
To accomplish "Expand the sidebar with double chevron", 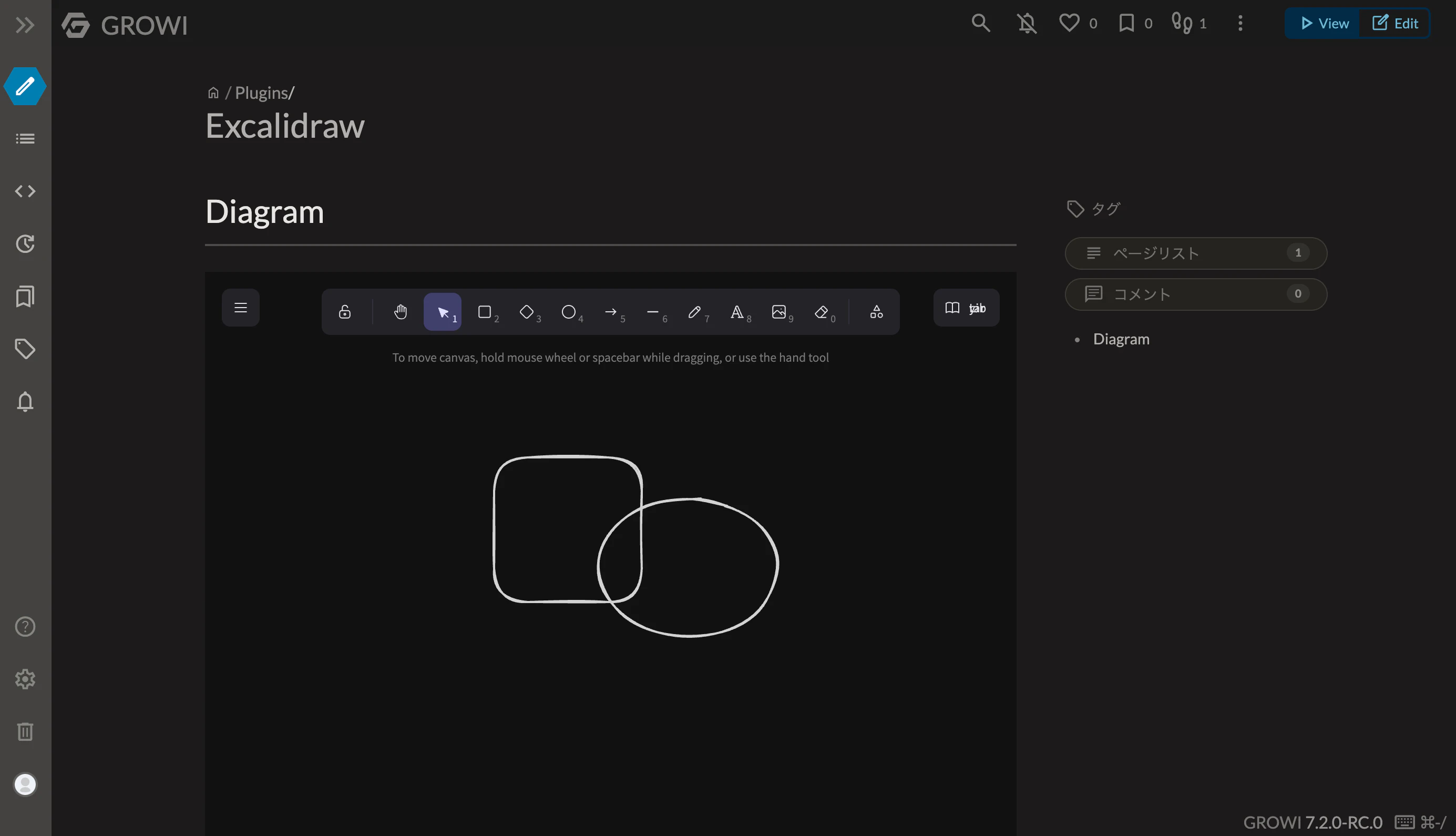I will pos(25,25).
